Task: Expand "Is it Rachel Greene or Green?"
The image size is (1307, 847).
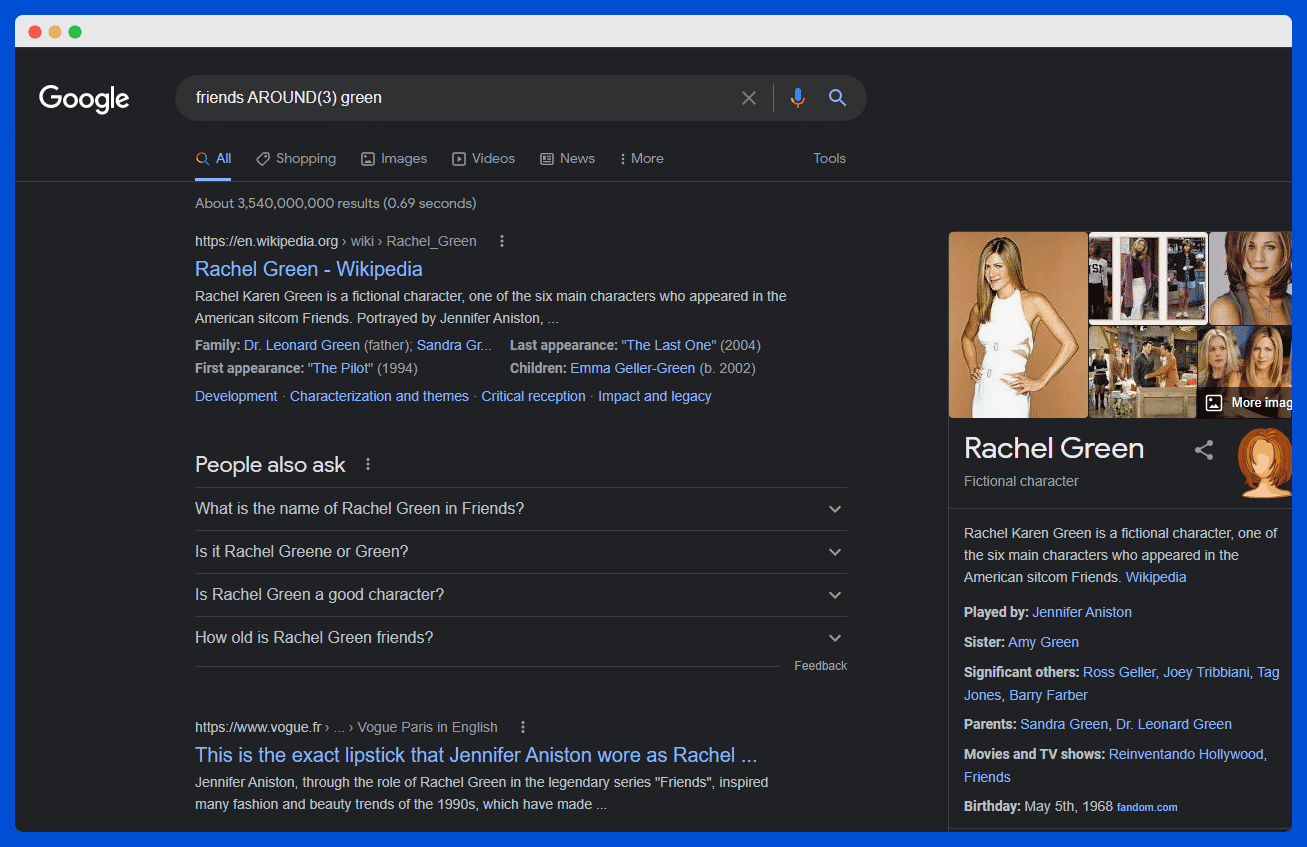Action: click(x=521, y=552)
